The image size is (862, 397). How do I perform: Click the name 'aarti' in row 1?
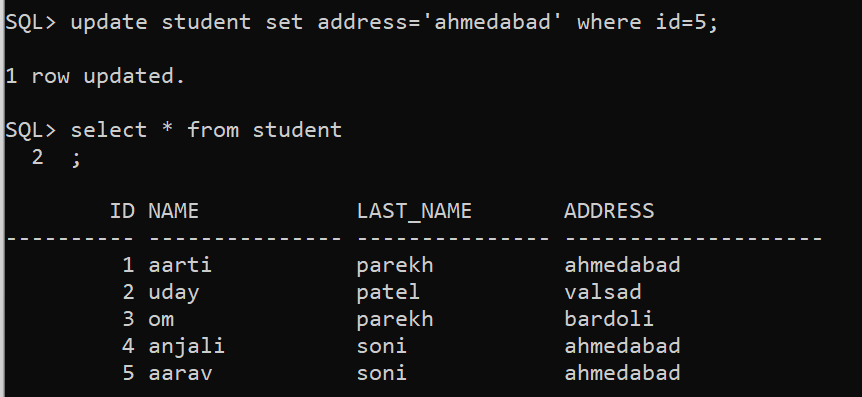180,265
